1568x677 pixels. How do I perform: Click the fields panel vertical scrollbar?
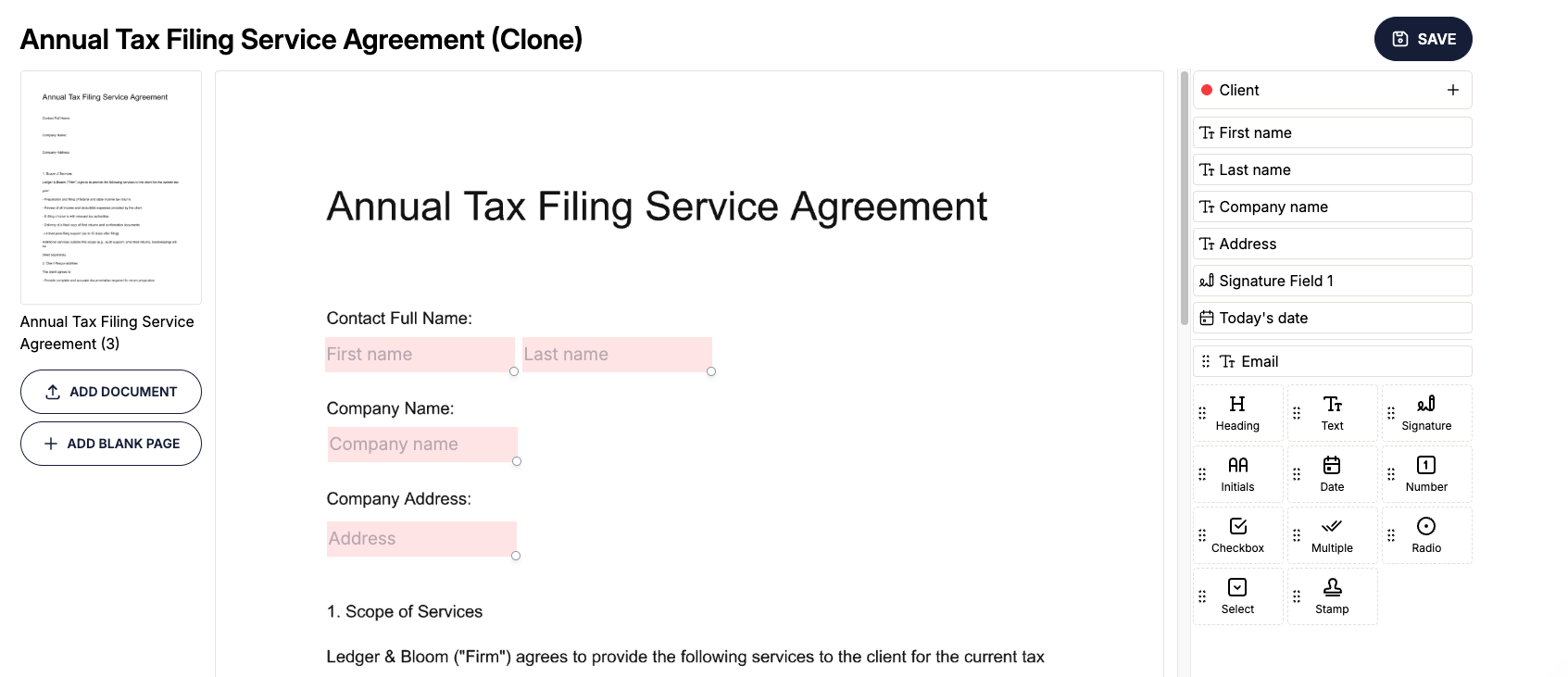(x=1184, y=197)
